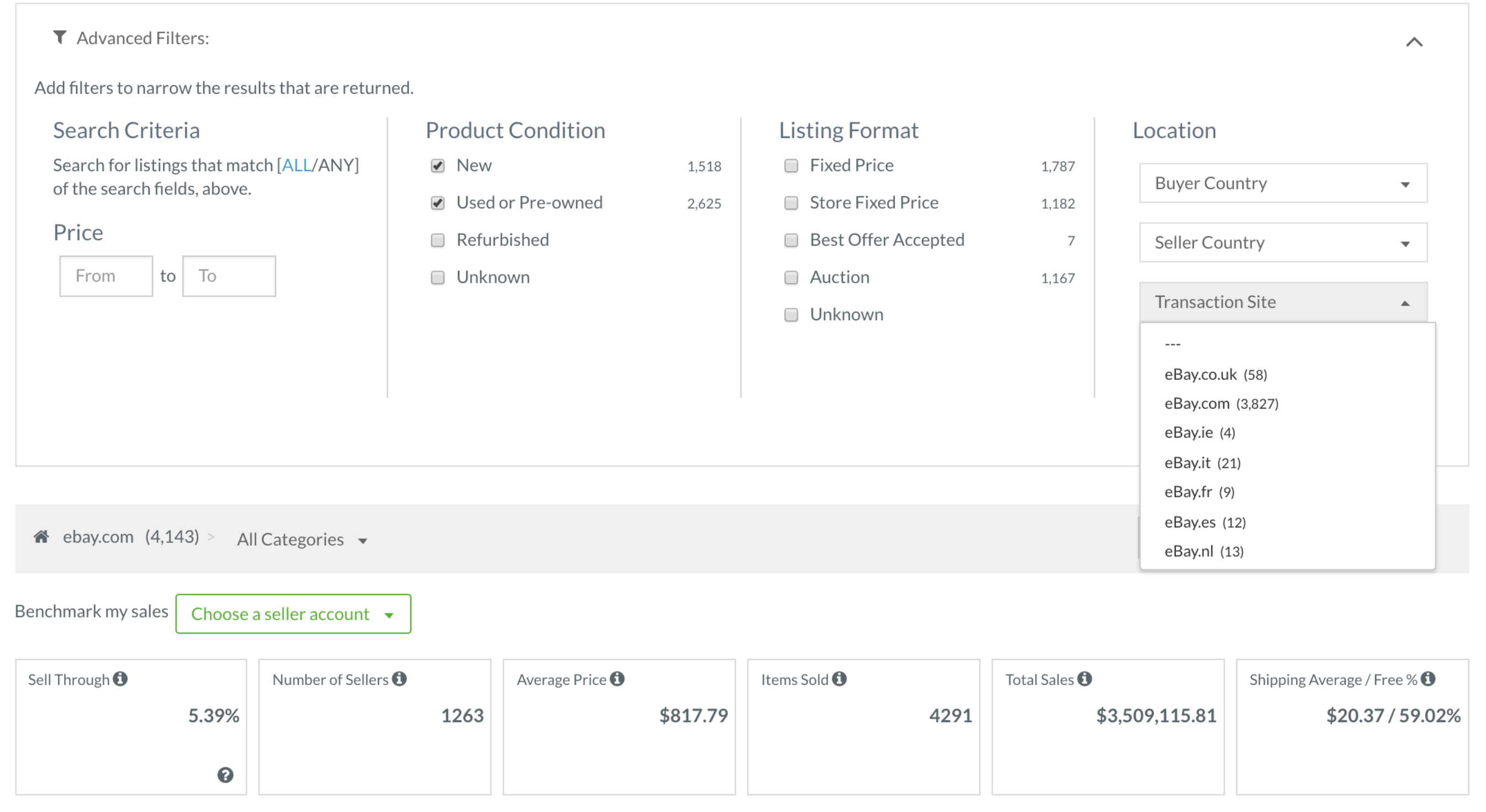Click the Items Sold info icon
This screenshot has width=1486, height=812.
tap(839, 679)
